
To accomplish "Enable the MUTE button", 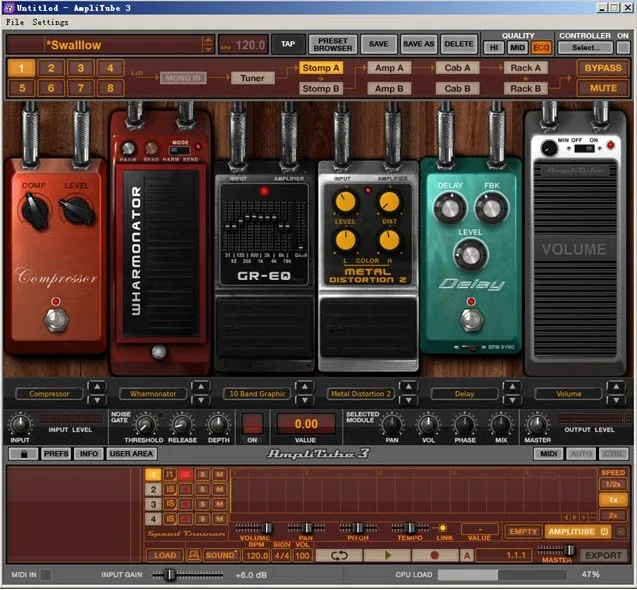I will pyautogui.click(x=603, y=88).
